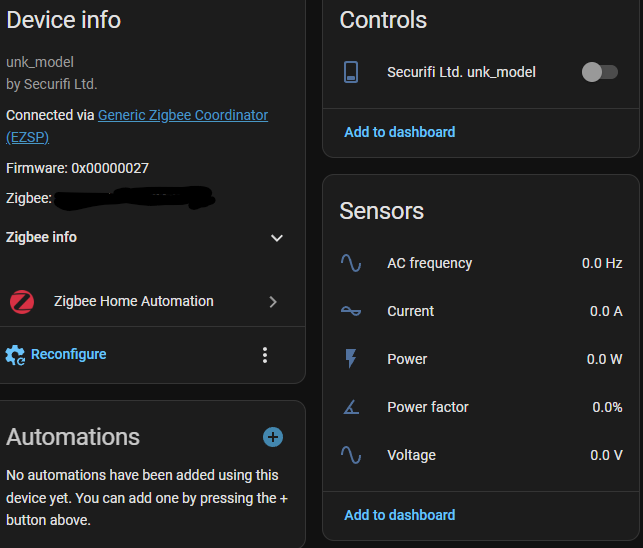
Task: Add Controls card to dashboard
Action: [x=399, y=132]
